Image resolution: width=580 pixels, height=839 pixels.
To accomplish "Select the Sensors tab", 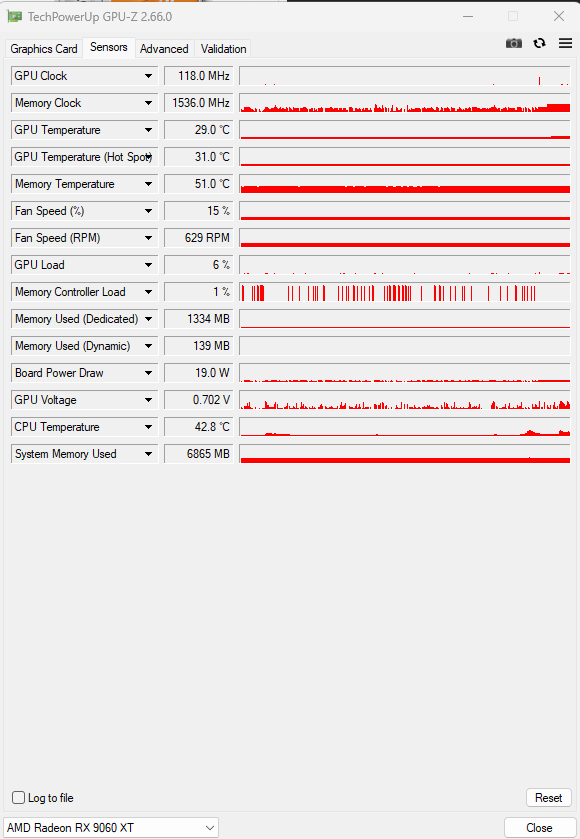I will 109,47.
